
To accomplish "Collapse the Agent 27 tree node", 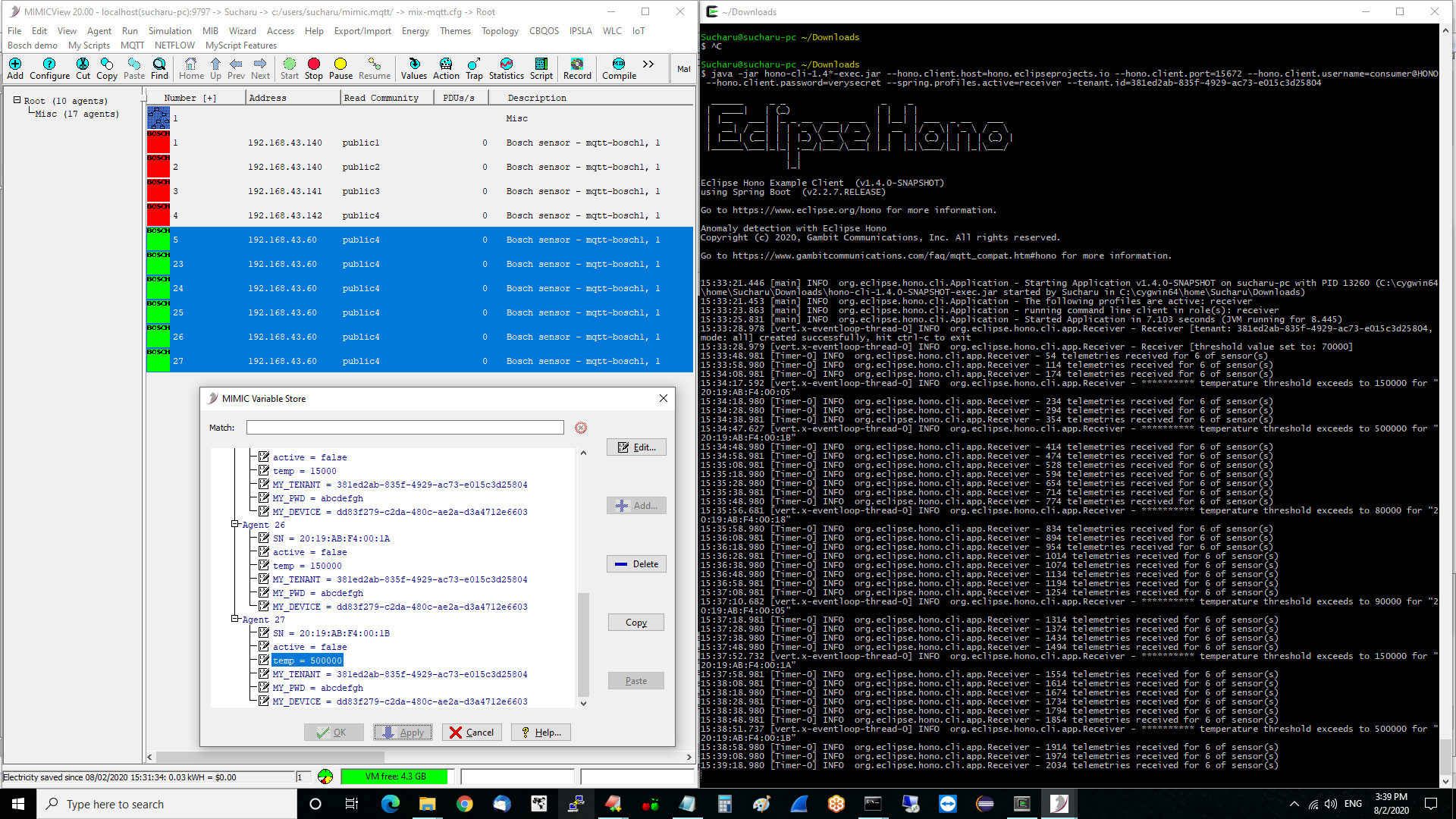I will click(x=235, y=620).
